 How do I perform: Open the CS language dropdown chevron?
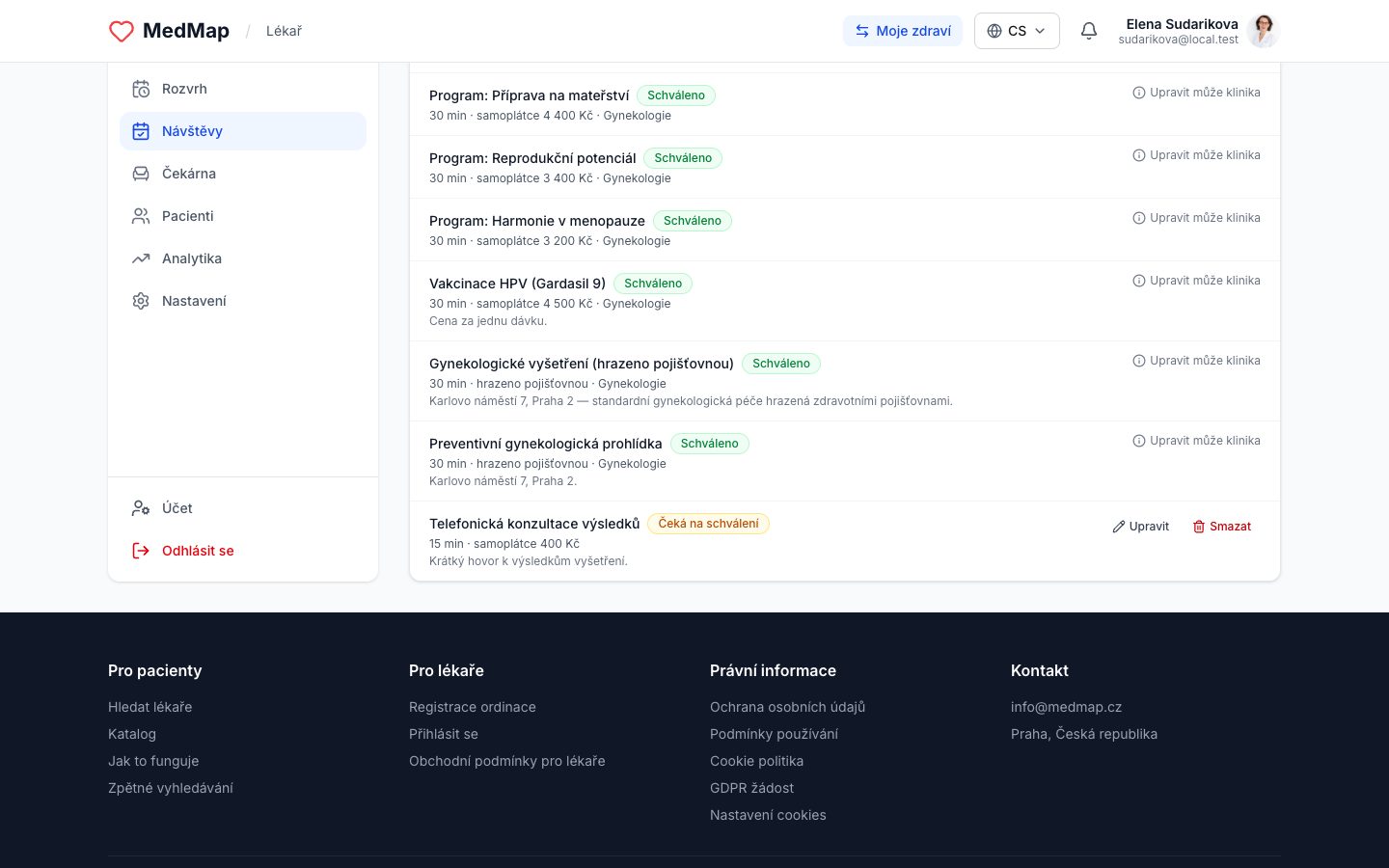point(1040,31)
